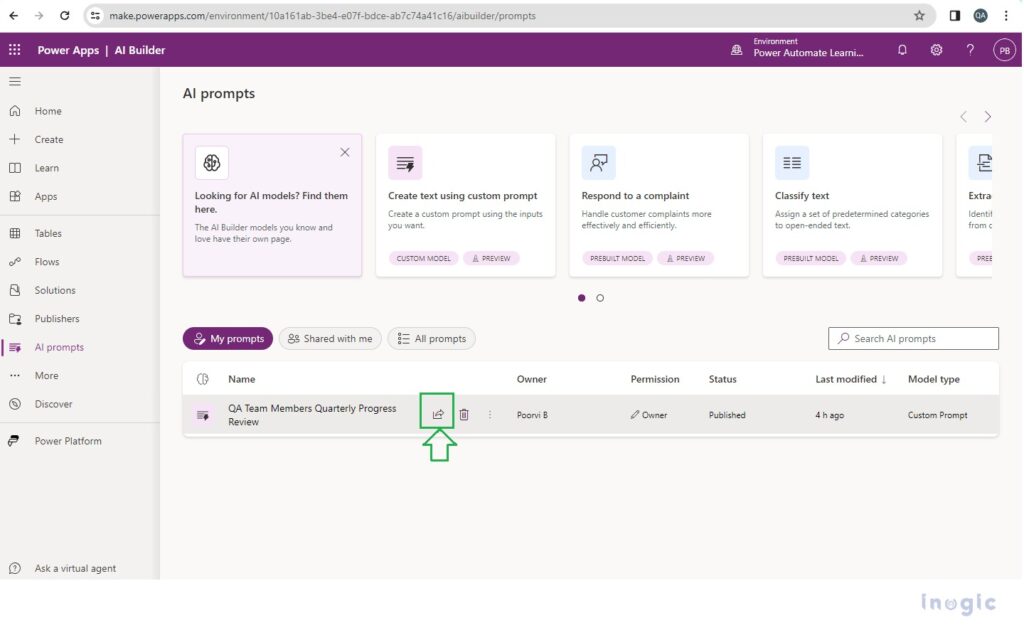Click the carousel forward chevron above the cards
The image size is (1024, 640).
click(x=986, y=116)
